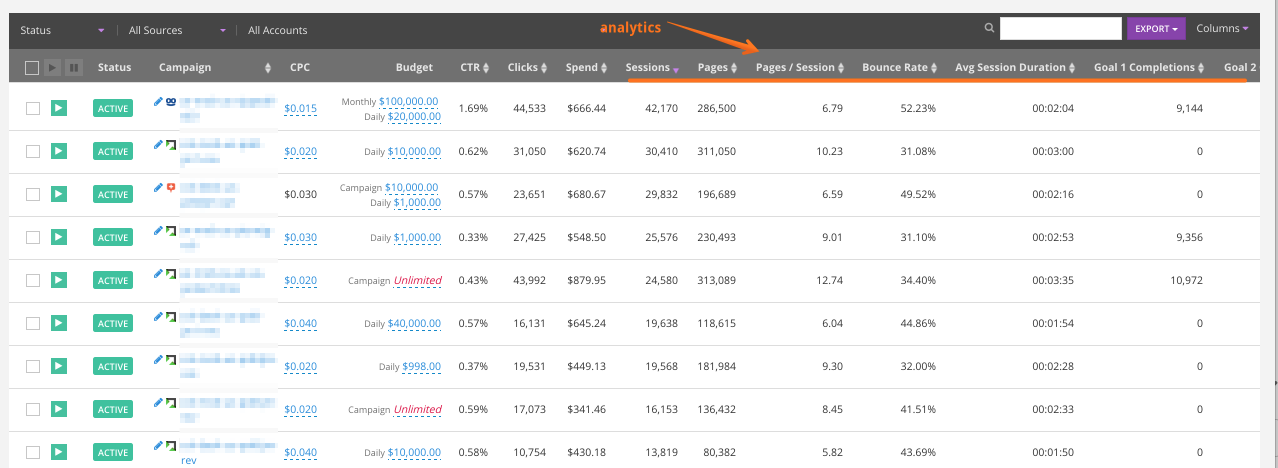
Task: Tick the checkbox on the 43,992 clicks row
Action: click(x=33, y=280)
